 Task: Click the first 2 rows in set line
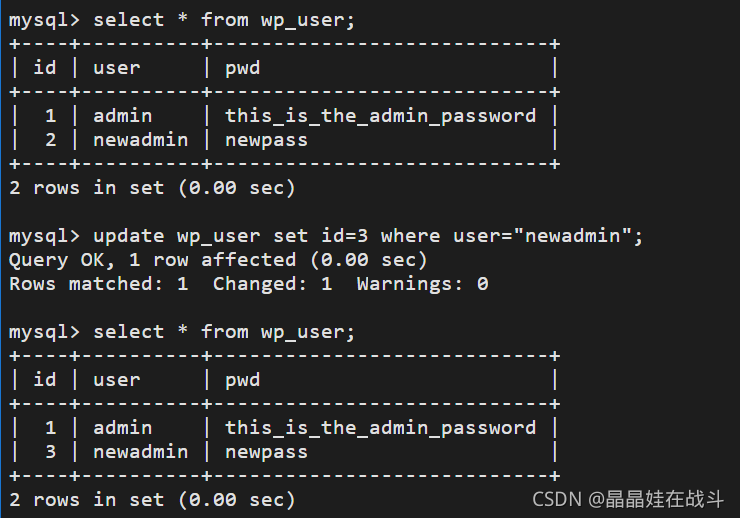[x=152, y=188]
